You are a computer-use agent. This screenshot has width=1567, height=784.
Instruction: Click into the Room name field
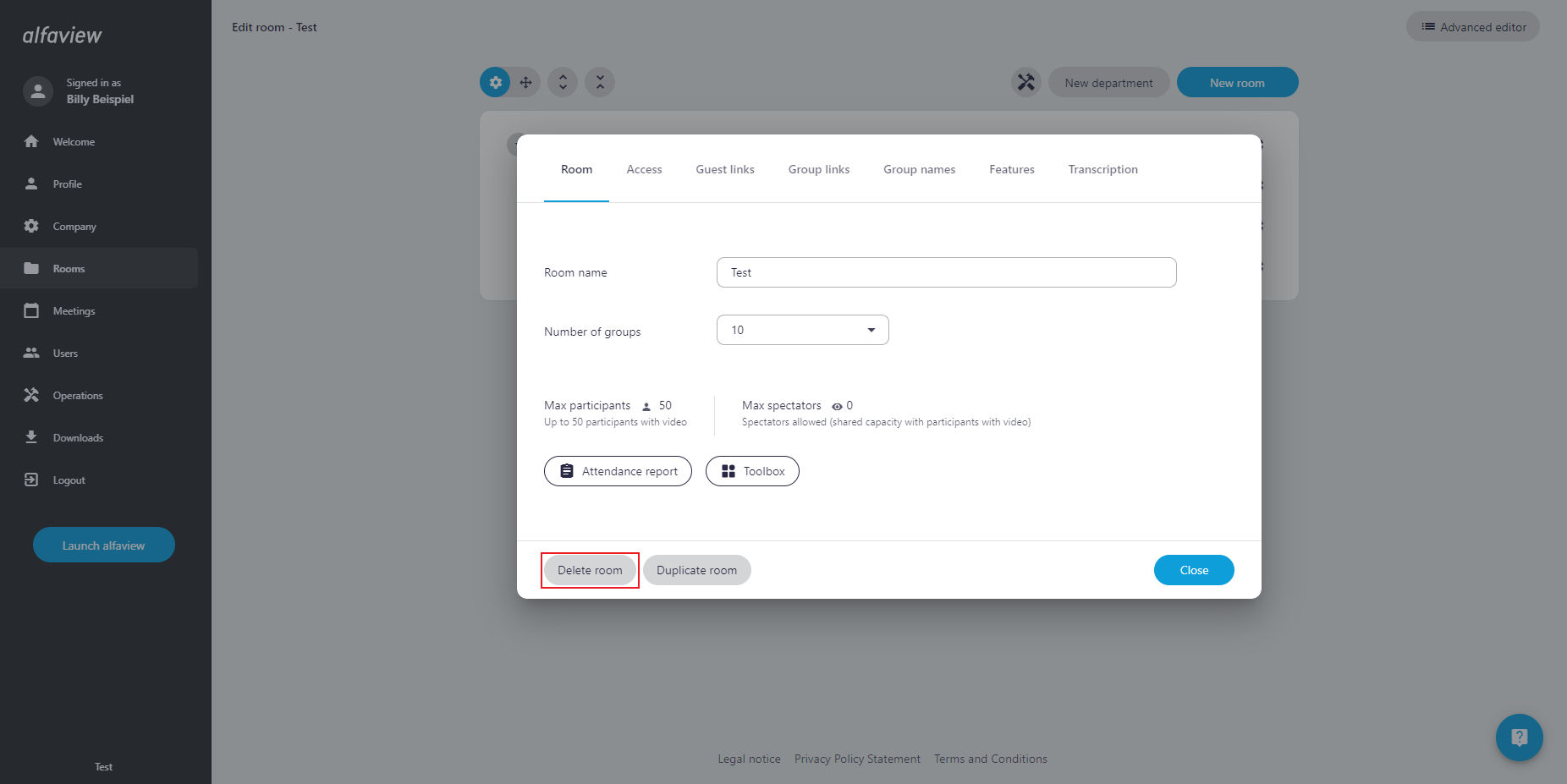click(946, 272)
